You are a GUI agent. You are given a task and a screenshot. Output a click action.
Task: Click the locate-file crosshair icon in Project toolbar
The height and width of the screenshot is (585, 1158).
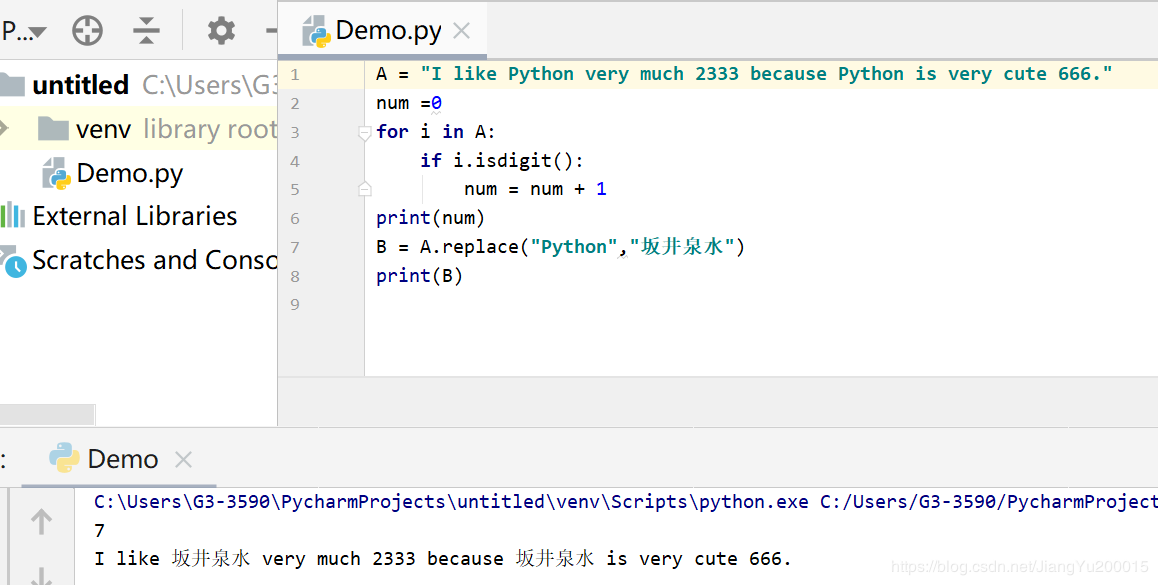coord(87,30)
